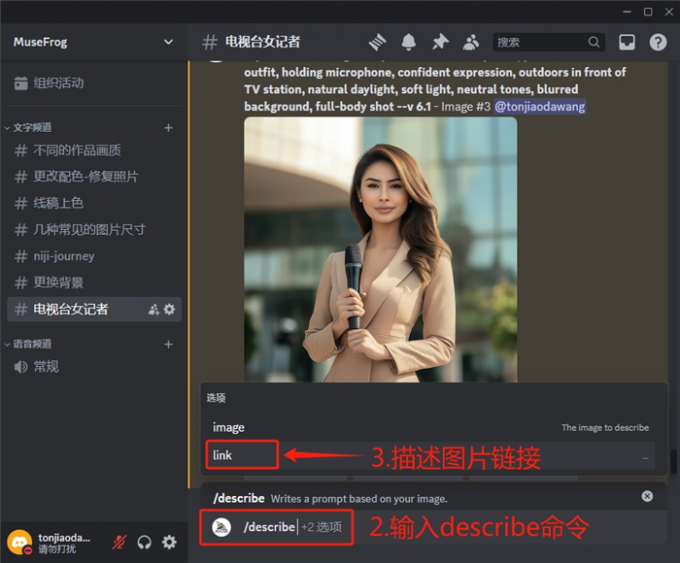
Task: Click the tonjiaoda... username panel
Action: pyautogui.click(x=64, y=543)
